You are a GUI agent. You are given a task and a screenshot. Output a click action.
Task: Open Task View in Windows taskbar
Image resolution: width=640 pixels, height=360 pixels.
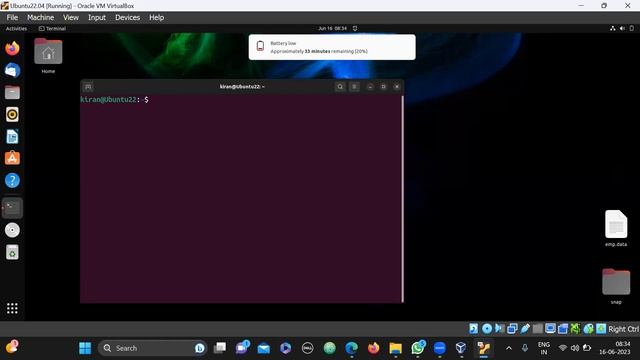[220, 348]
